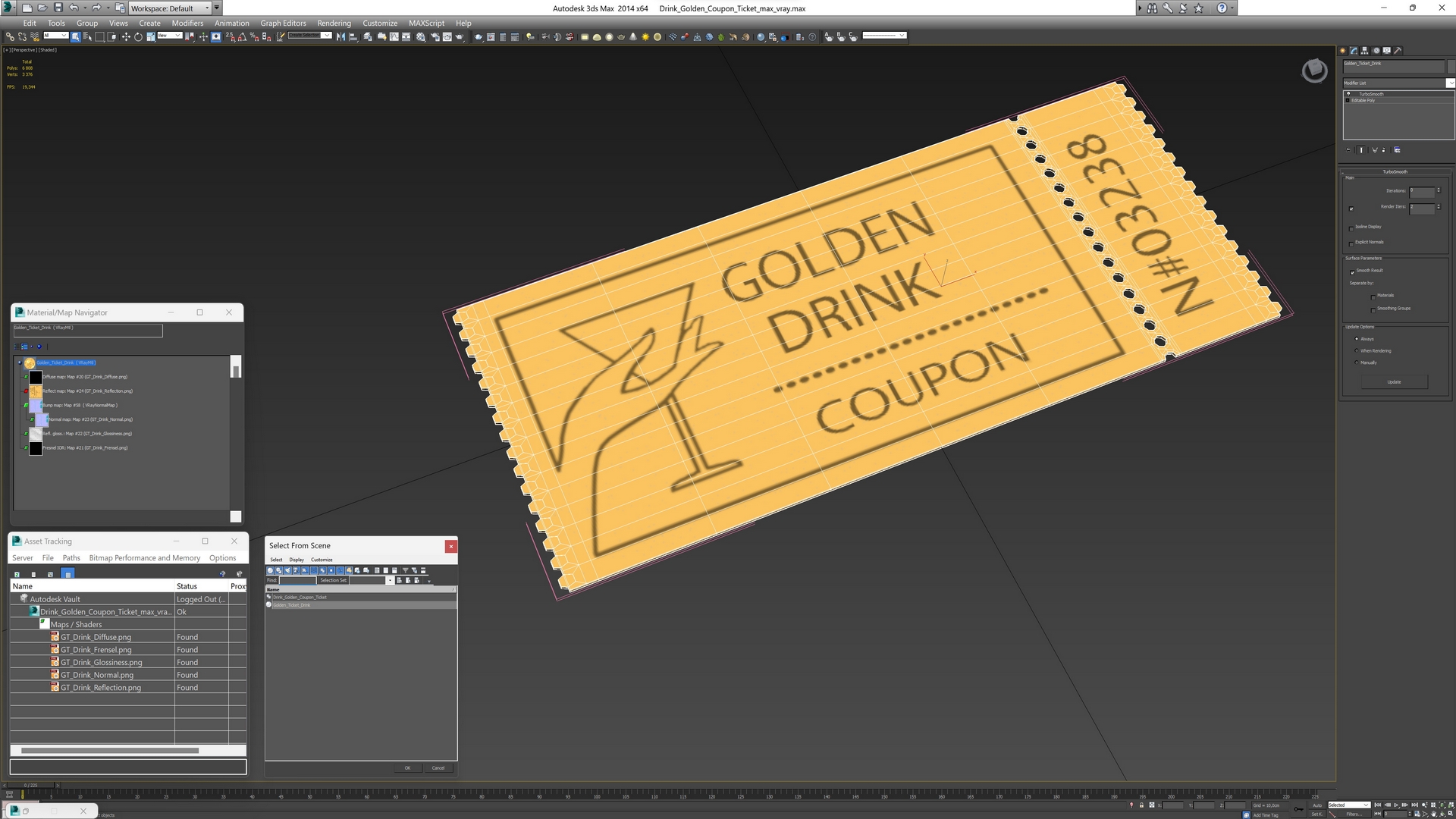Viewport: 1456px width, 819px height.
Task: Choose the Select and Rotate tool
Action: click(x=138, y=36)
